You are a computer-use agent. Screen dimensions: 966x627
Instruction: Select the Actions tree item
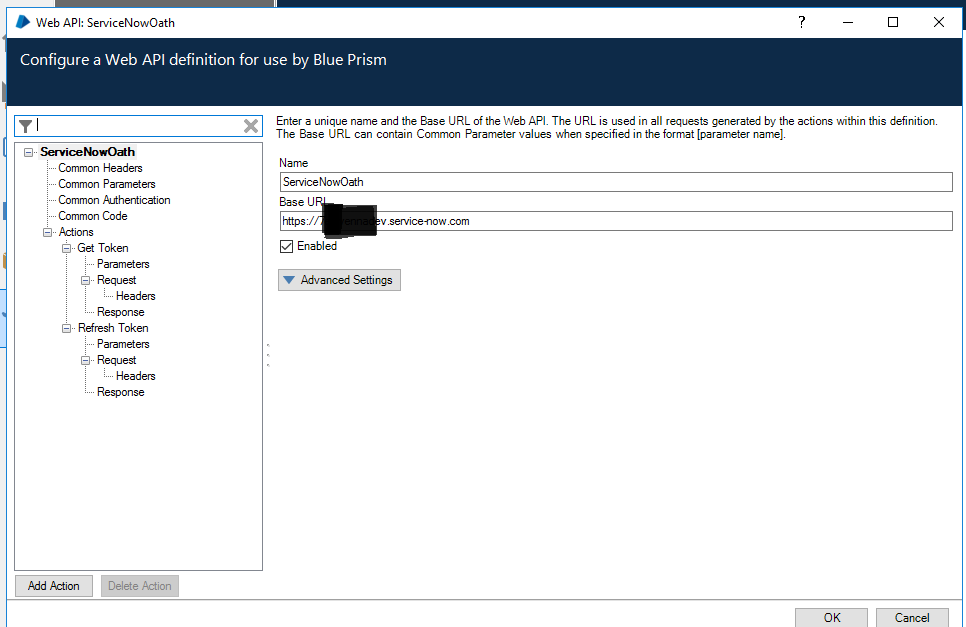(x=76, y=232)
